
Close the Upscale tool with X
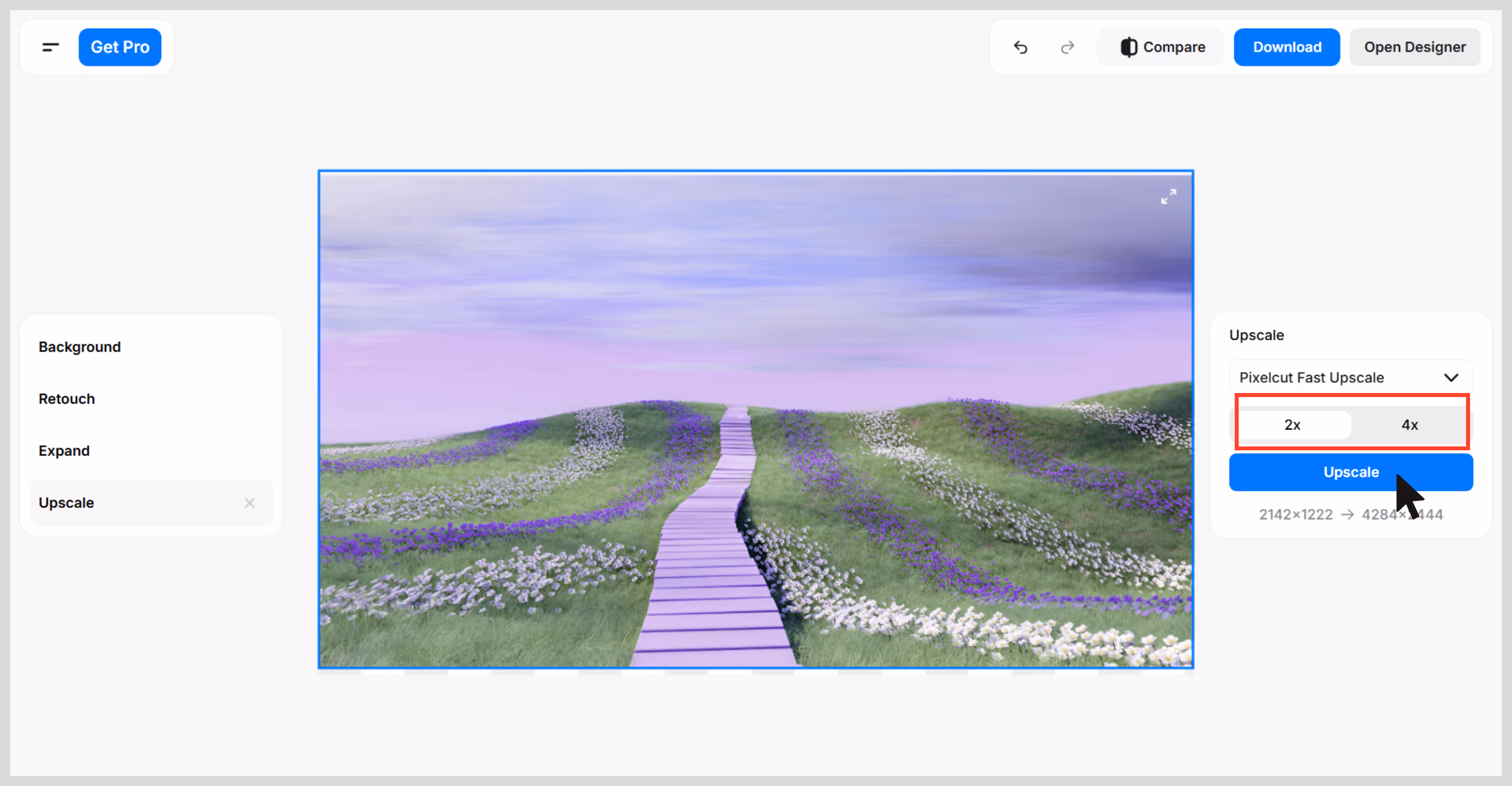coord(250,503)
